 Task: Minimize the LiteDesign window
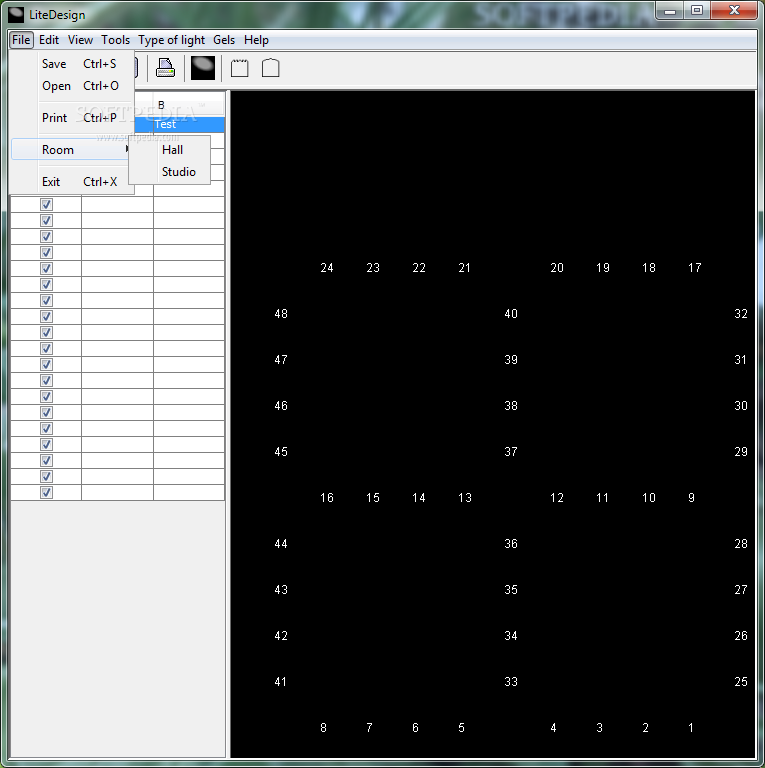670,11
